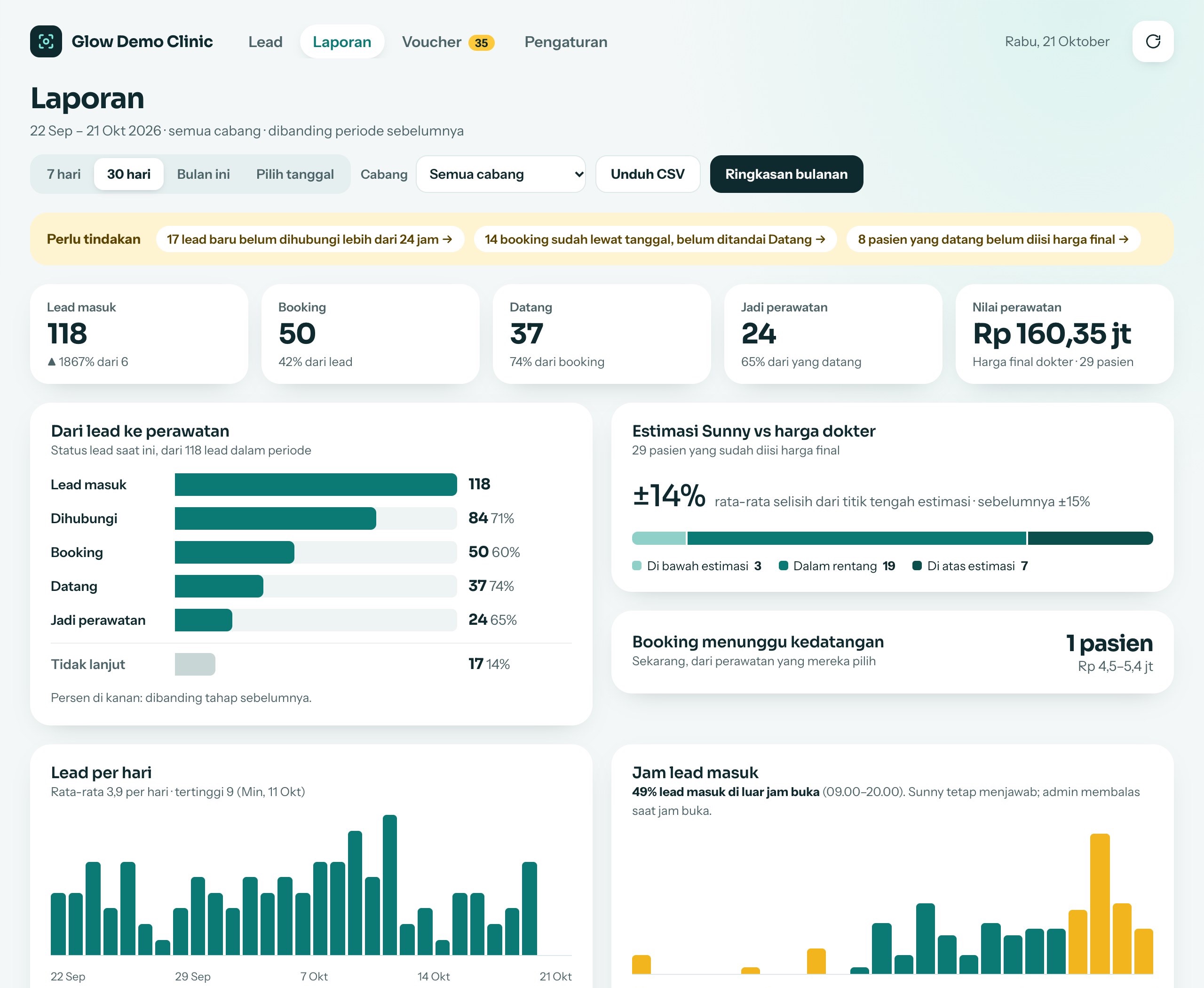Click the Tidak lanjut grey bar

tap(195, 664)
